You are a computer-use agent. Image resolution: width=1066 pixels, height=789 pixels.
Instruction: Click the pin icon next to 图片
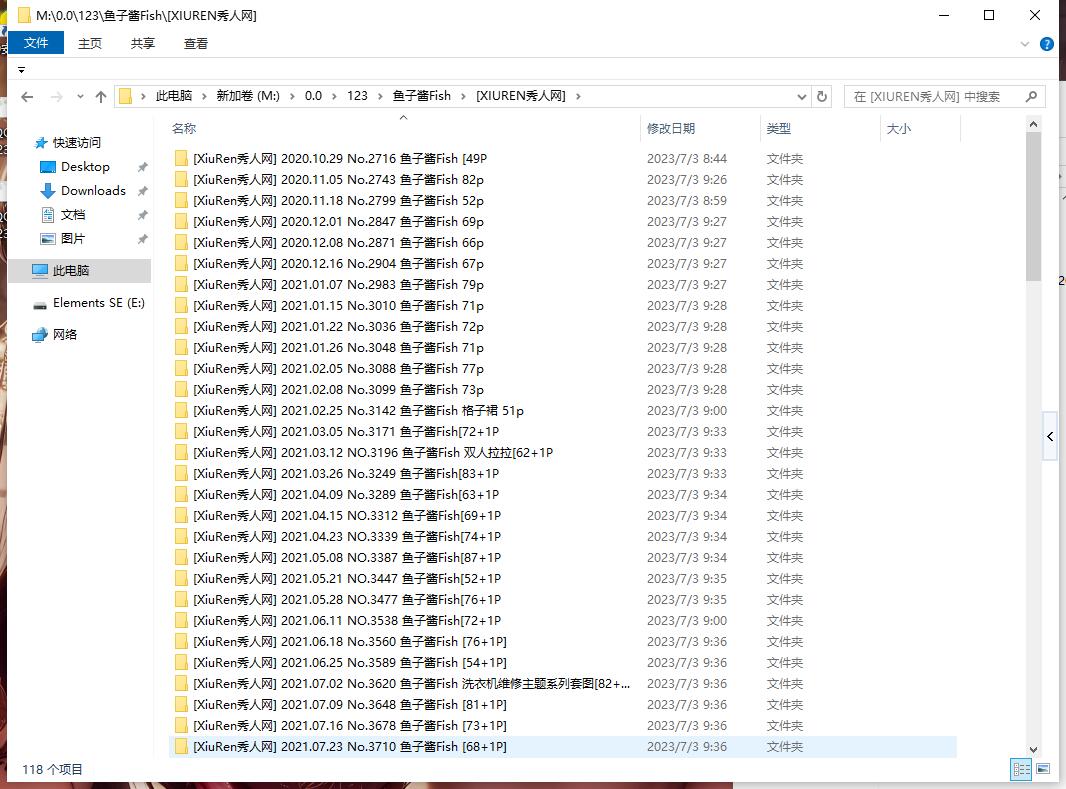coord(142,239)
